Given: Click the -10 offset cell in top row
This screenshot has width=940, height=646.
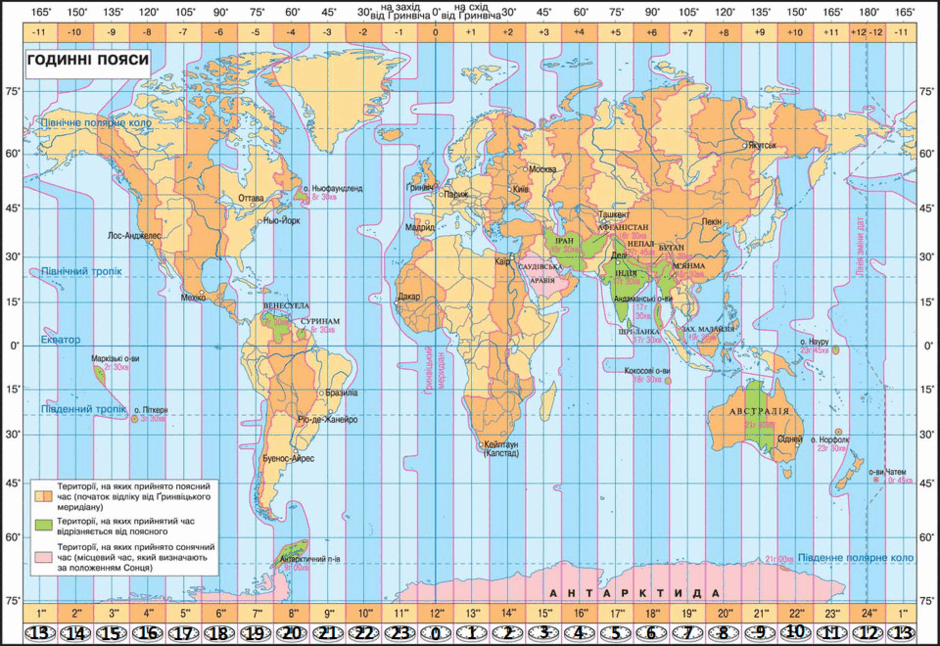Looking at the screenshot, I should tap(76, 32).
